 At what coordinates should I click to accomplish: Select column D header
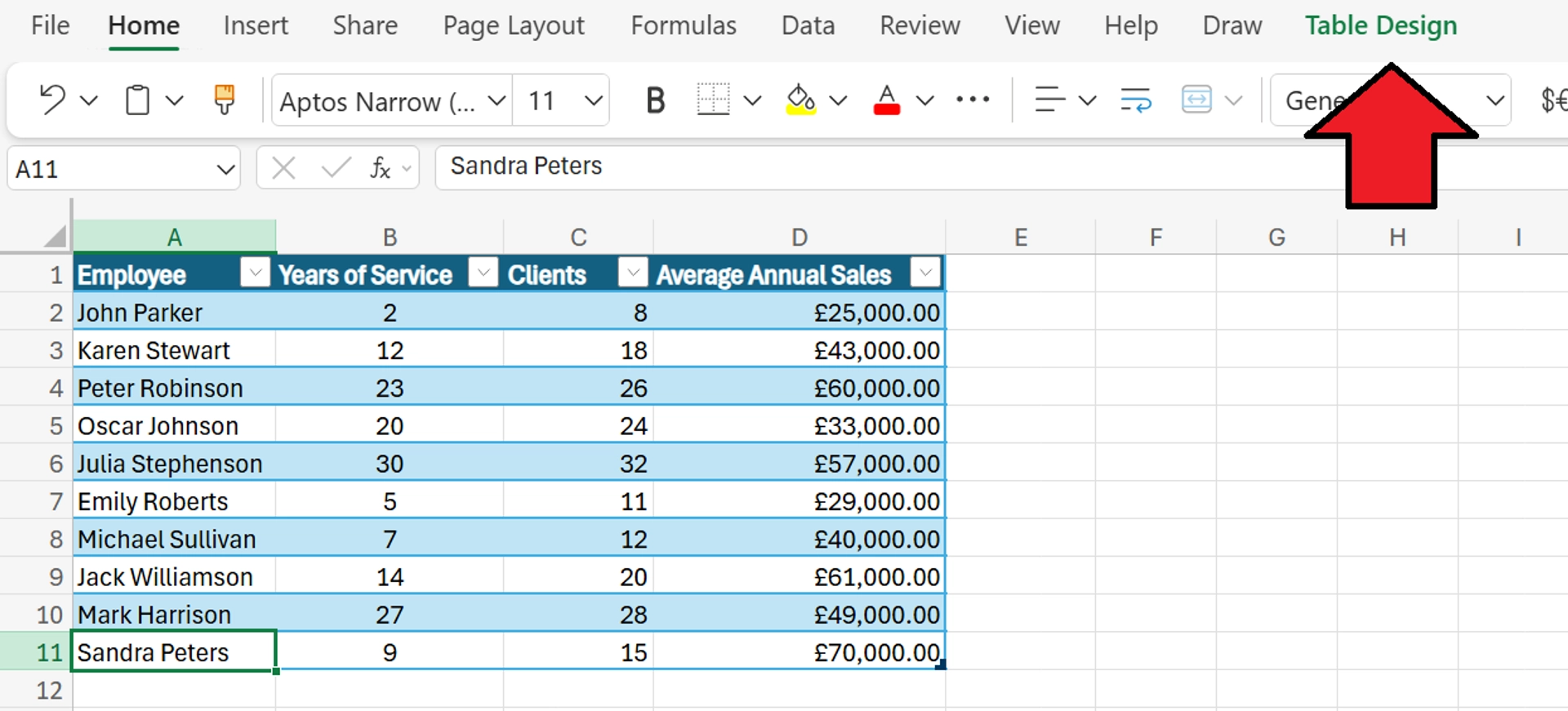point(800,237)
